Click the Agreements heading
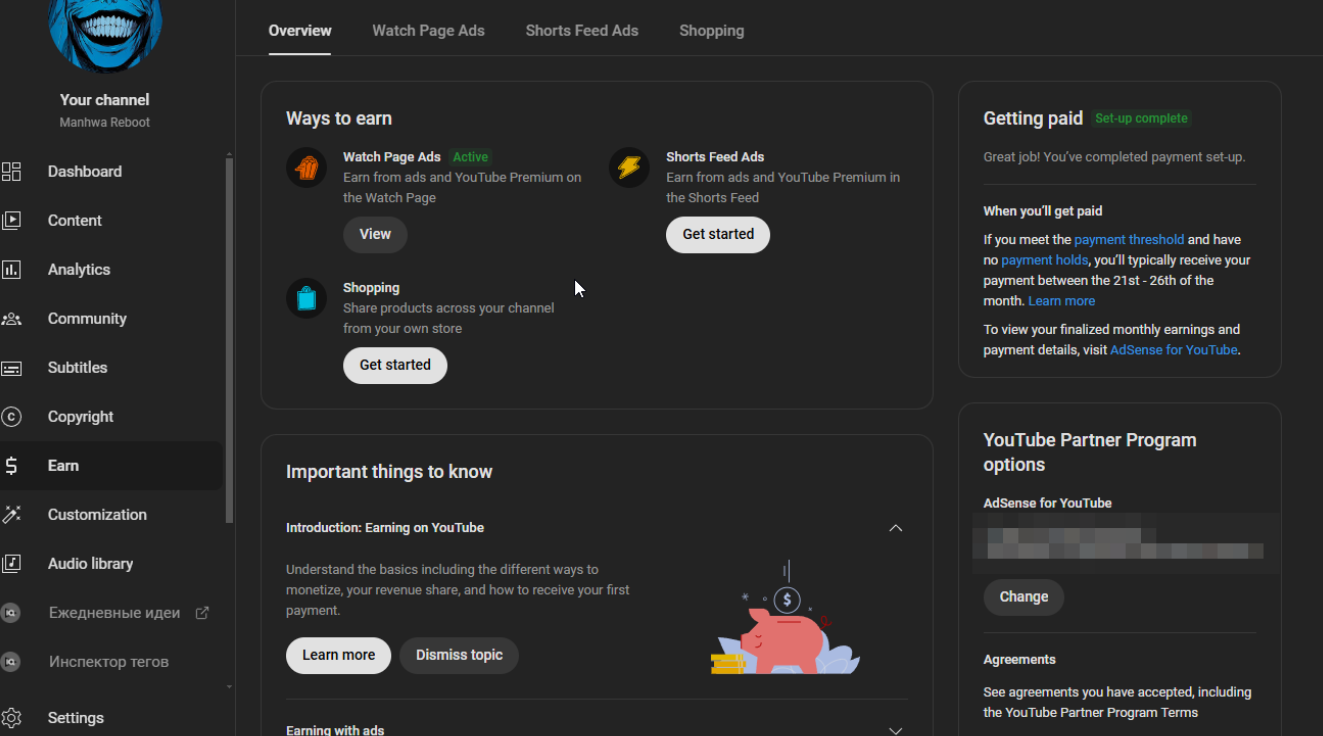This screenshot has height=736, width=1323. point(1019,660)
